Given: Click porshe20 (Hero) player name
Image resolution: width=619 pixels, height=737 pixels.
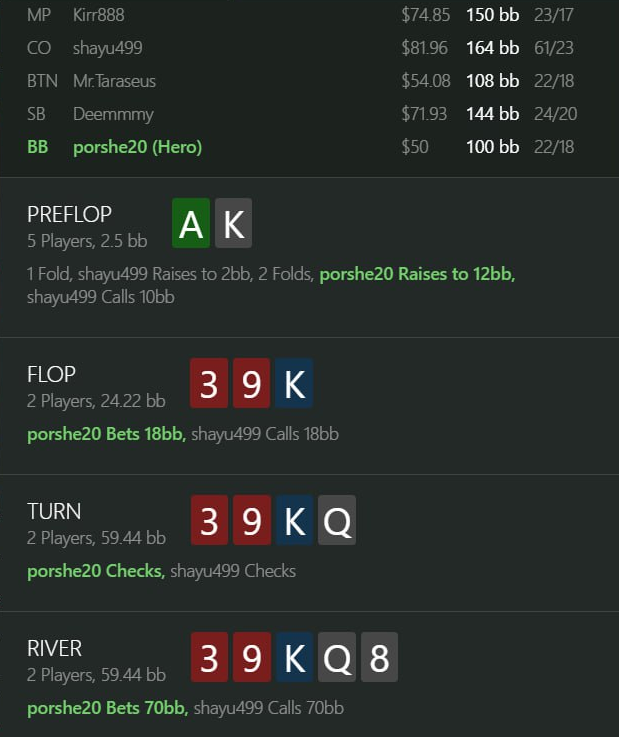Looking at the screenshot, I should pyautogui.click(x=138, y=147).
